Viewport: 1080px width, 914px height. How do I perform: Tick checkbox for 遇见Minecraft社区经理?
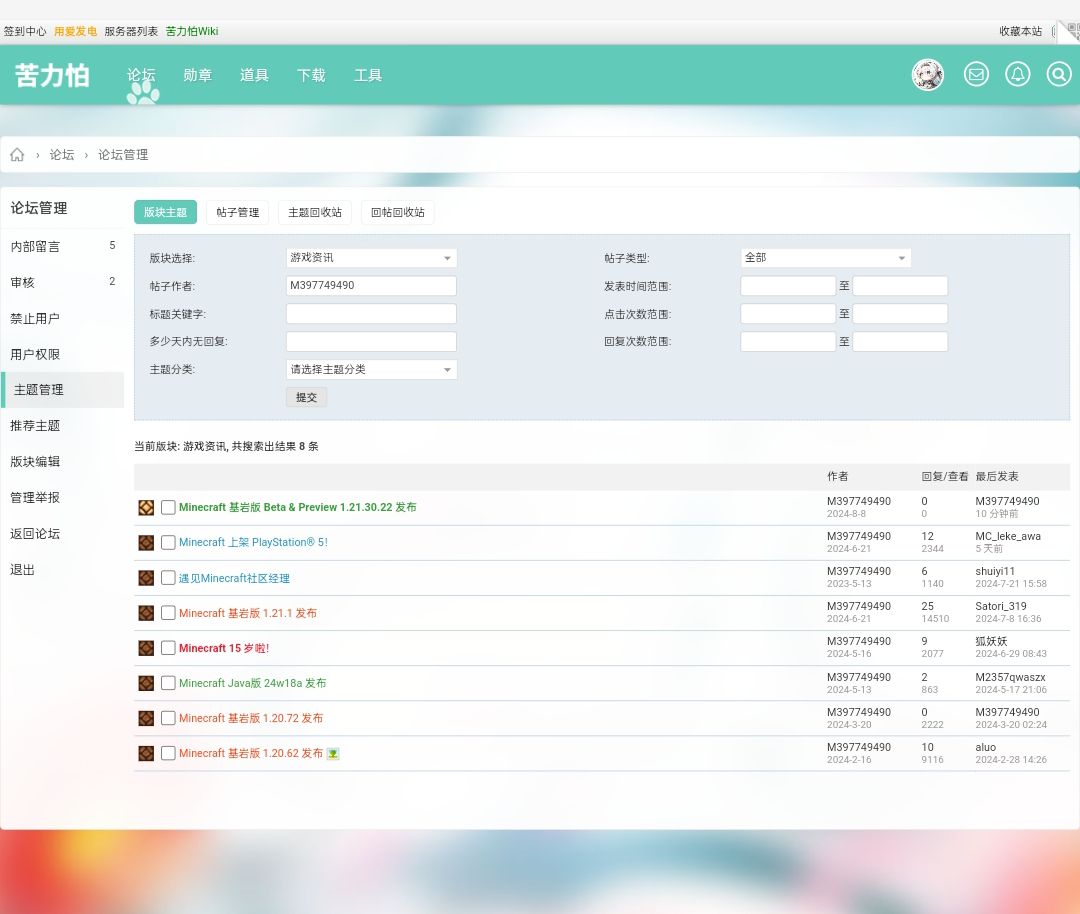click(168, 578)
